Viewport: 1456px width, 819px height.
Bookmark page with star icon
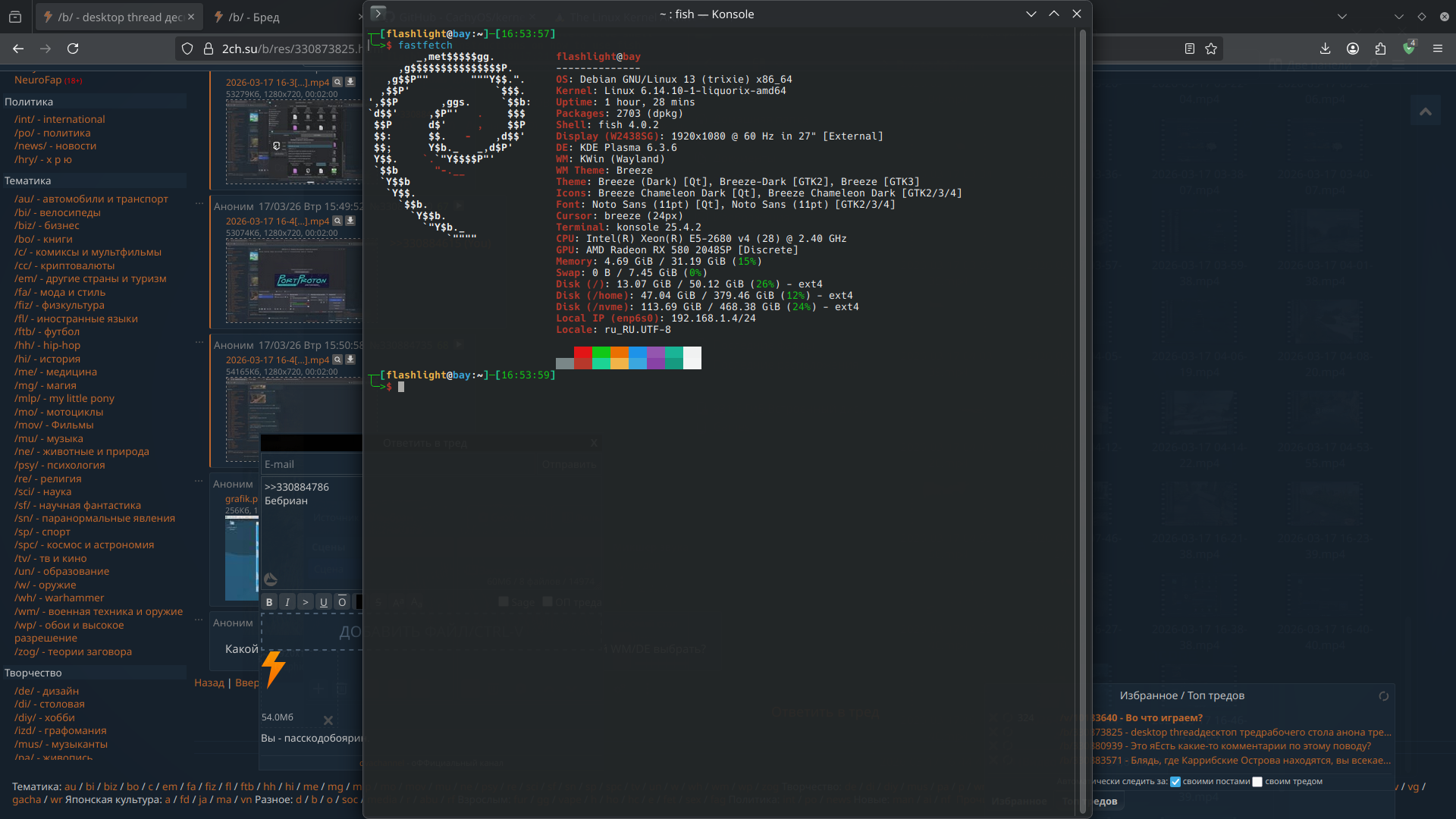point(1211,49)
